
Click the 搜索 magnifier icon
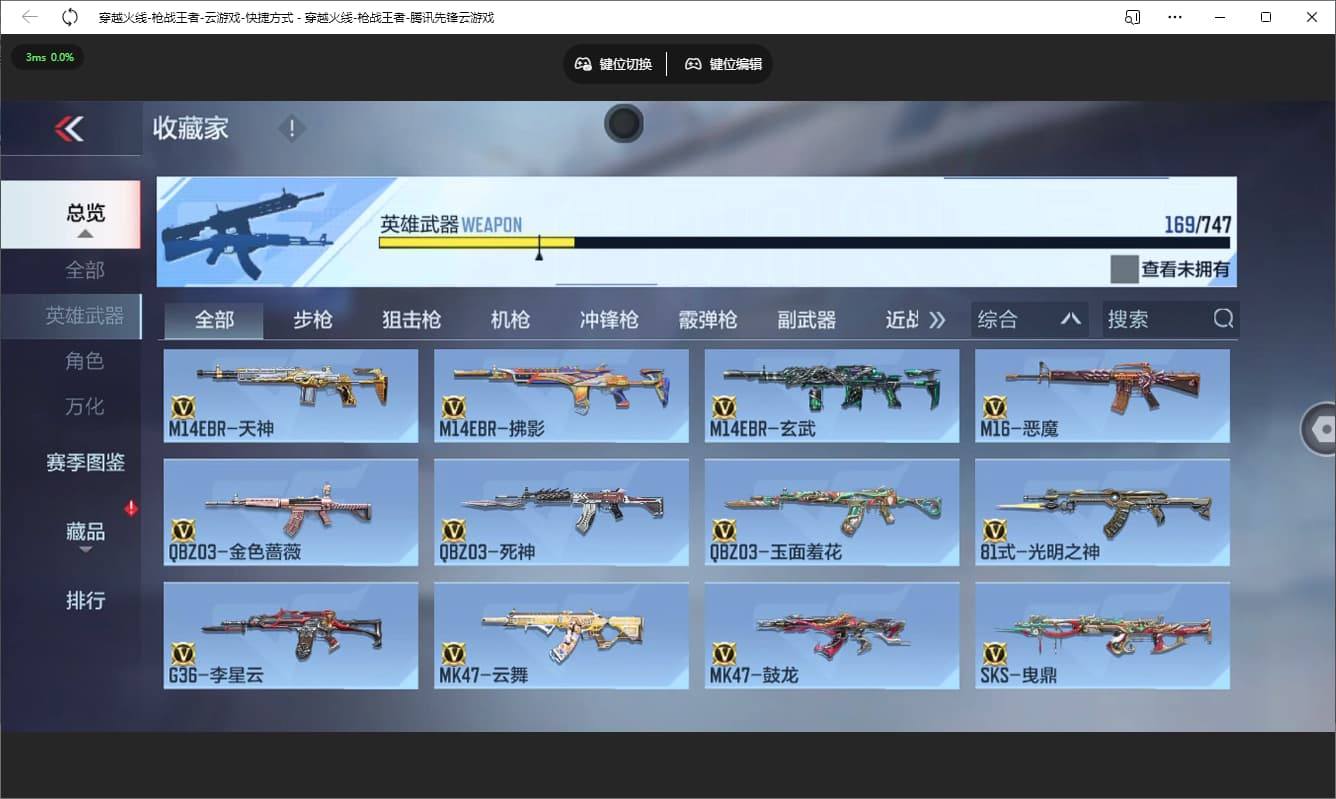point(1223,318)
